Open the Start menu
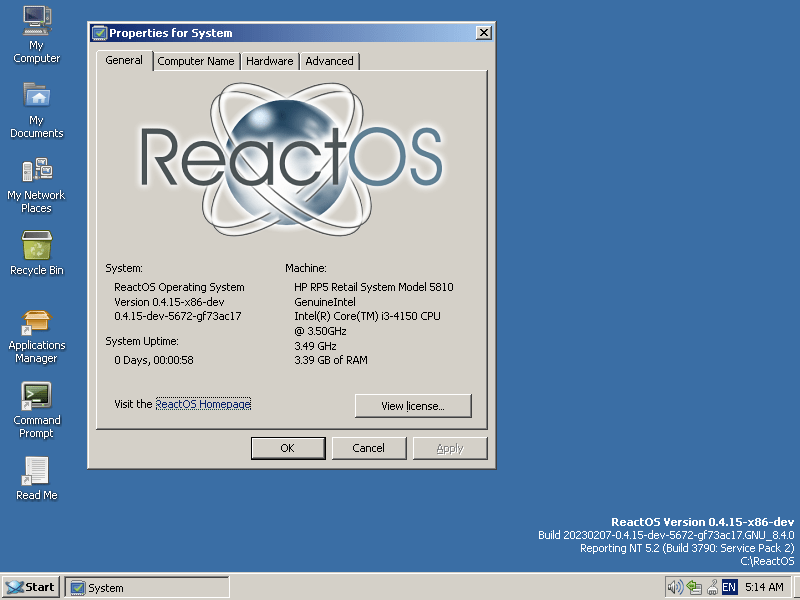This screenshot has height=600, width=800. pos(30,587)
